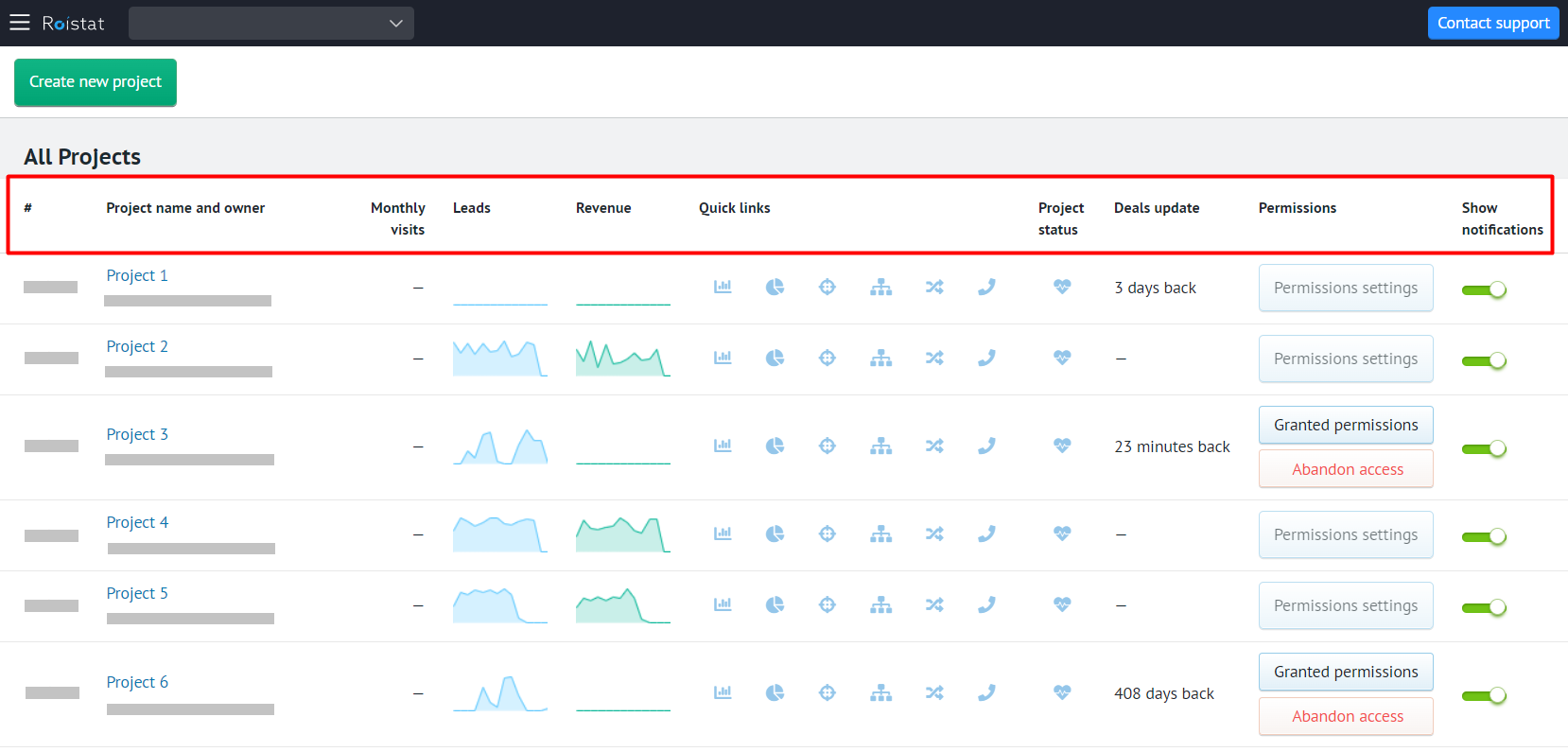Viewport: 1568px width, 752px height.
Task: Open Permissions settings for Project 5
Action: (1346, 605)
